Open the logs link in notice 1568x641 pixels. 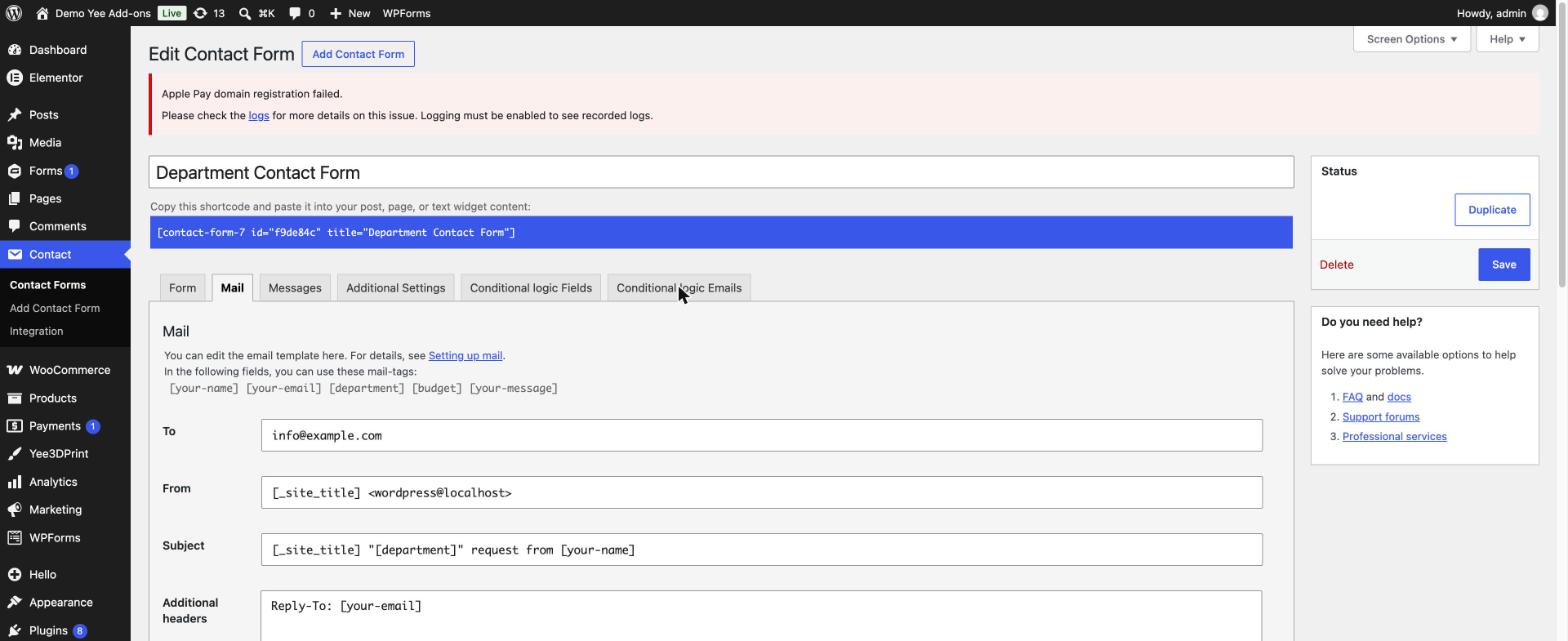pyautogui.click(x=259, y=116)
